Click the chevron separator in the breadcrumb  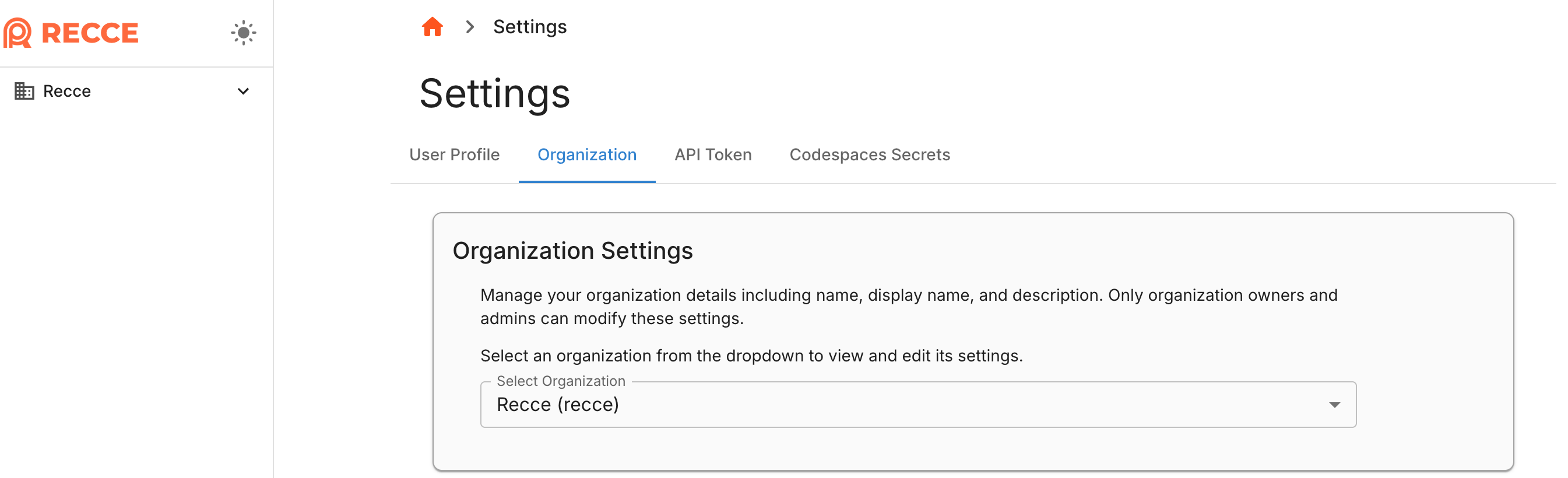(469, 27)
